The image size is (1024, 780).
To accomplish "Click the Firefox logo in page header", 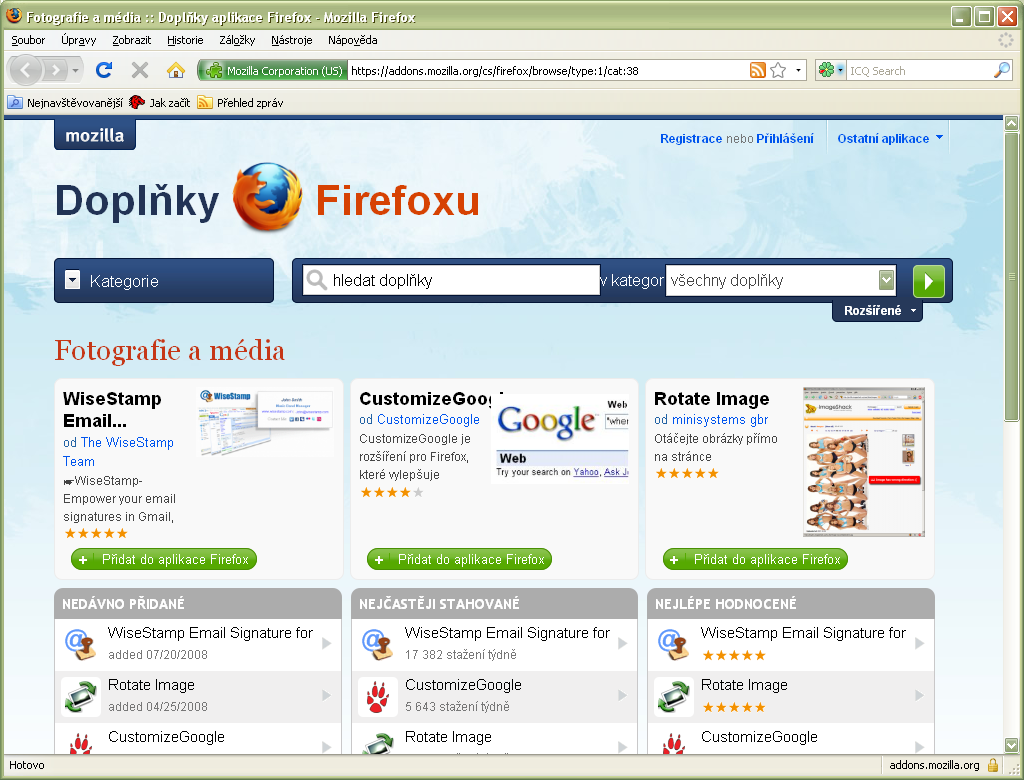I will tap(267, 197).
